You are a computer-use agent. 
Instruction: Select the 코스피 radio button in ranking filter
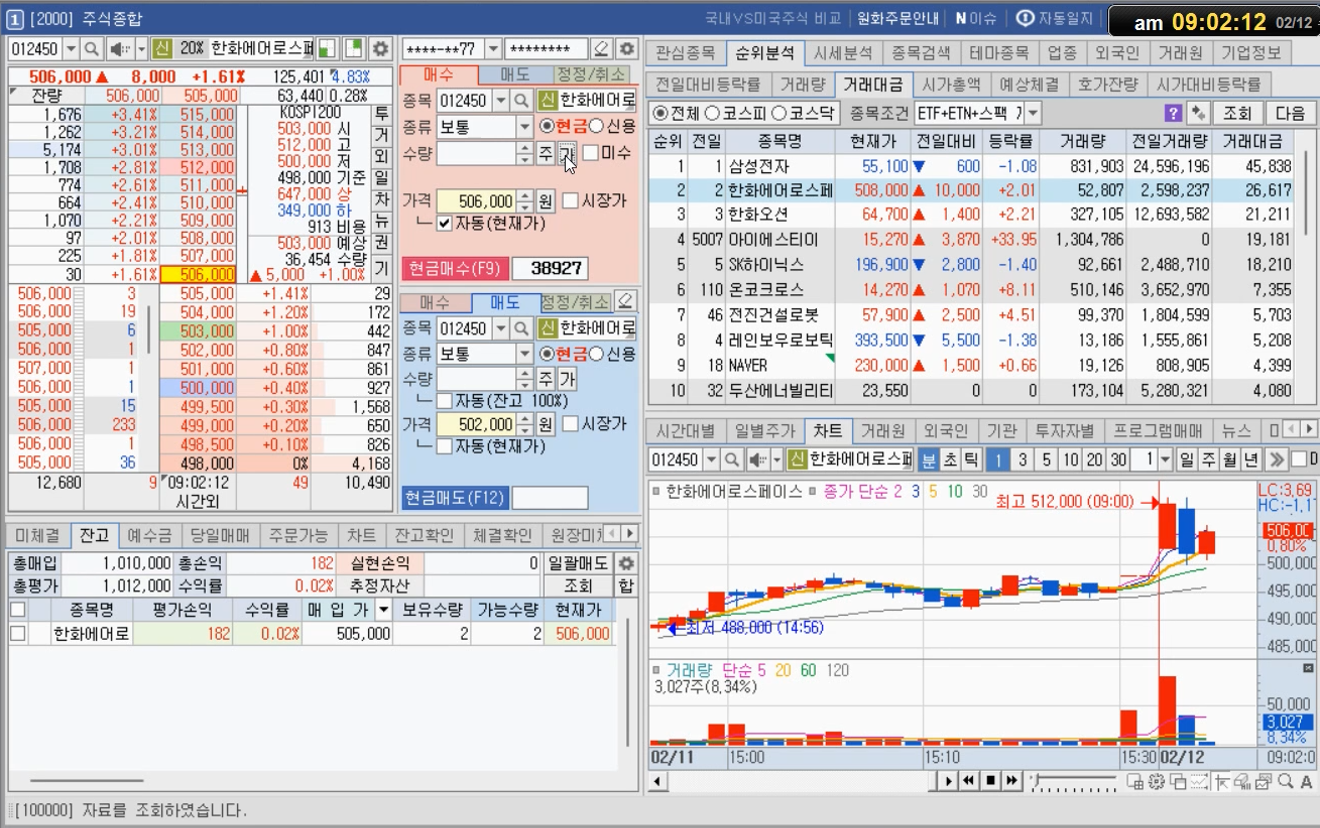click(x=711, y=113)
